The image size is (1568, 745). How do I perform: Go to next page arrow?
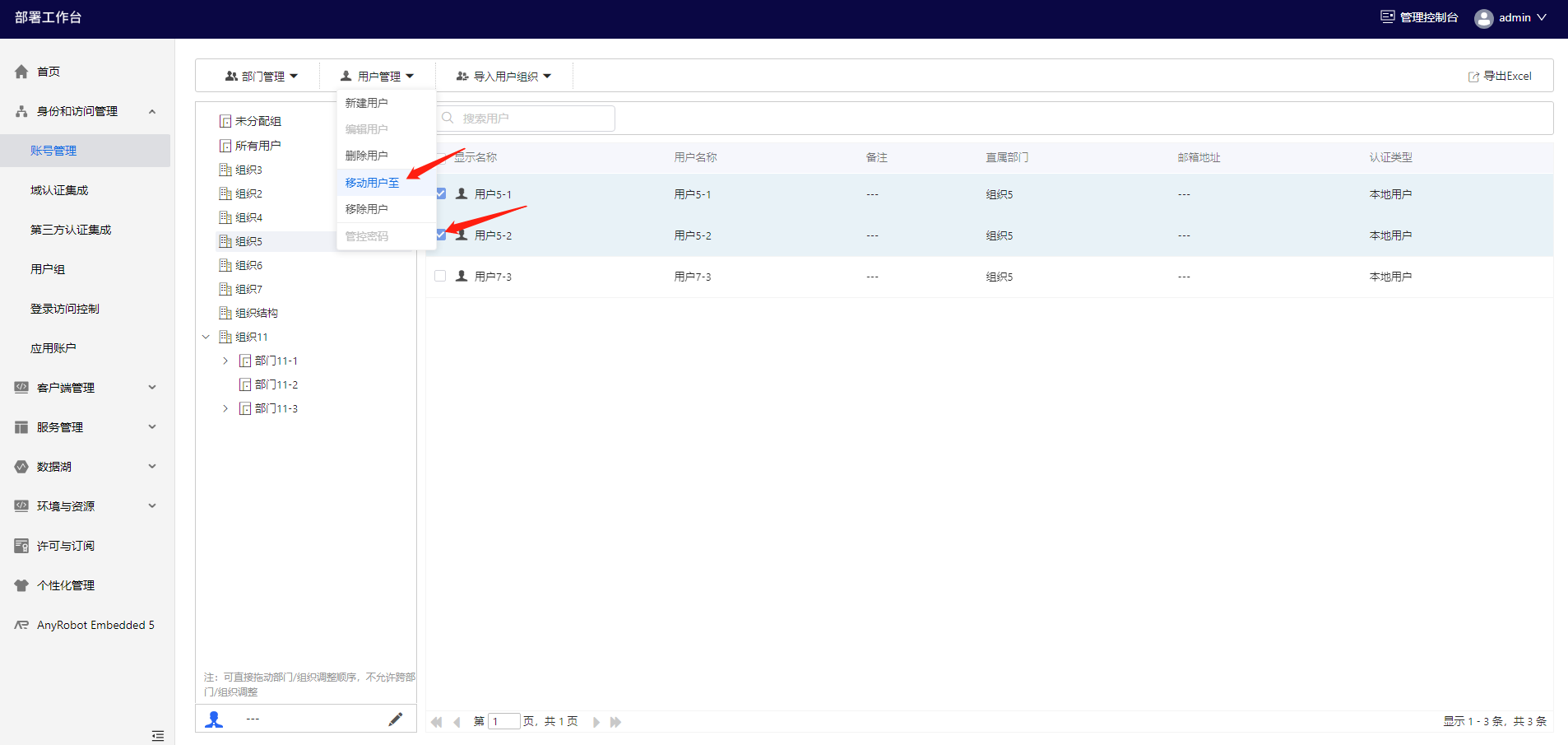pyautogui.click(x=596, y=722)
